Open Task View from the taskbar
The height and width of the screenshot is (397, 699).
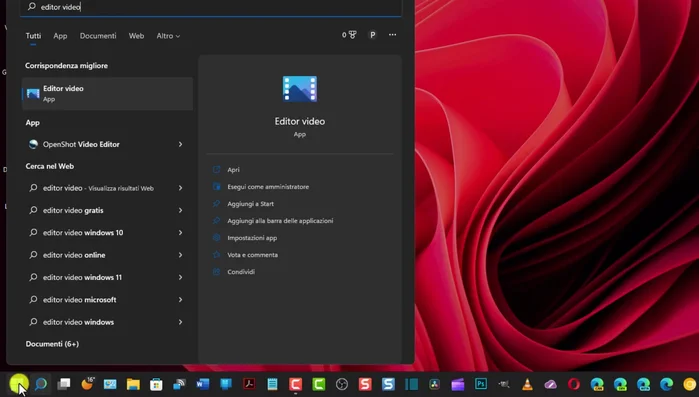pos(64,384)
